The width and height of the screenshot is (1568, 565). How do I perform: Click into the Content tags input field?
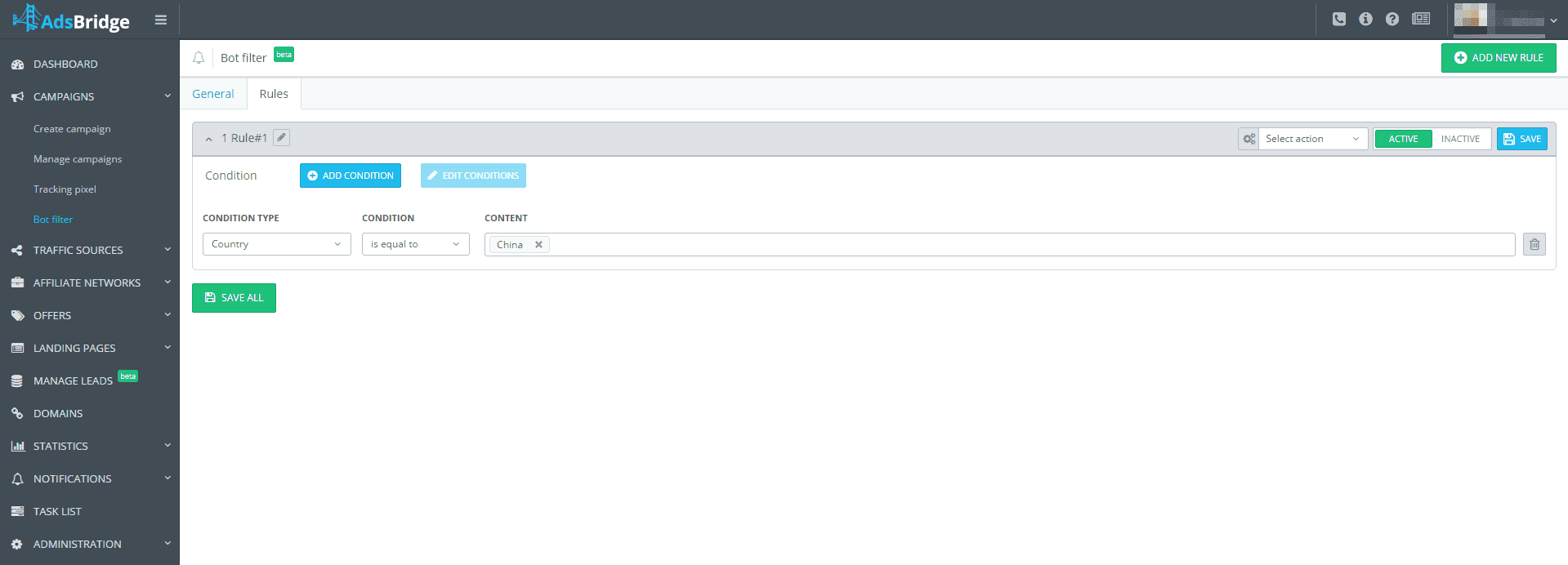[x=1000, y=244]
